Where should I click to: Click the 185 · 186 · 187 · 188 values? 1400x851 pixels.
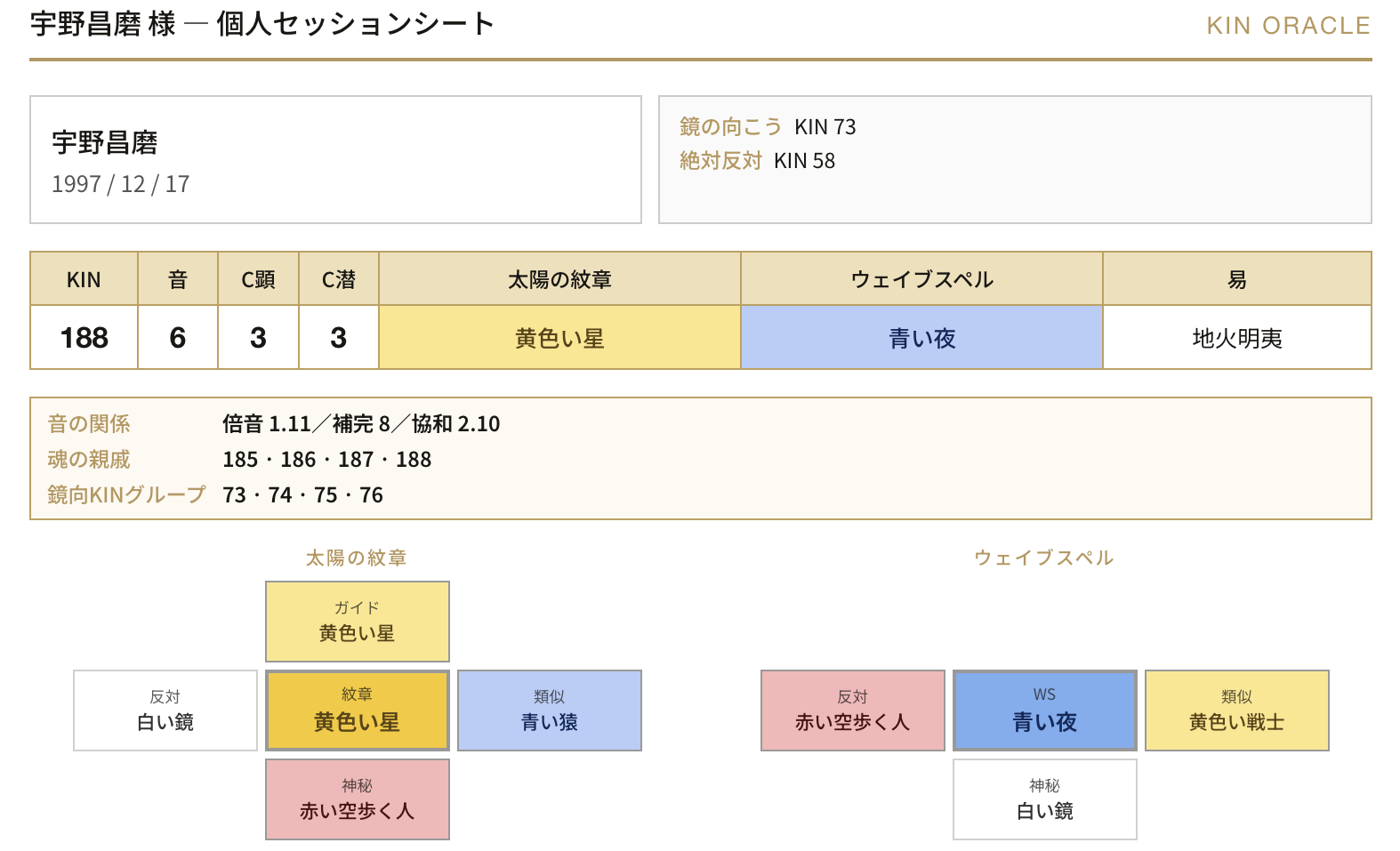tap(326, 460)
